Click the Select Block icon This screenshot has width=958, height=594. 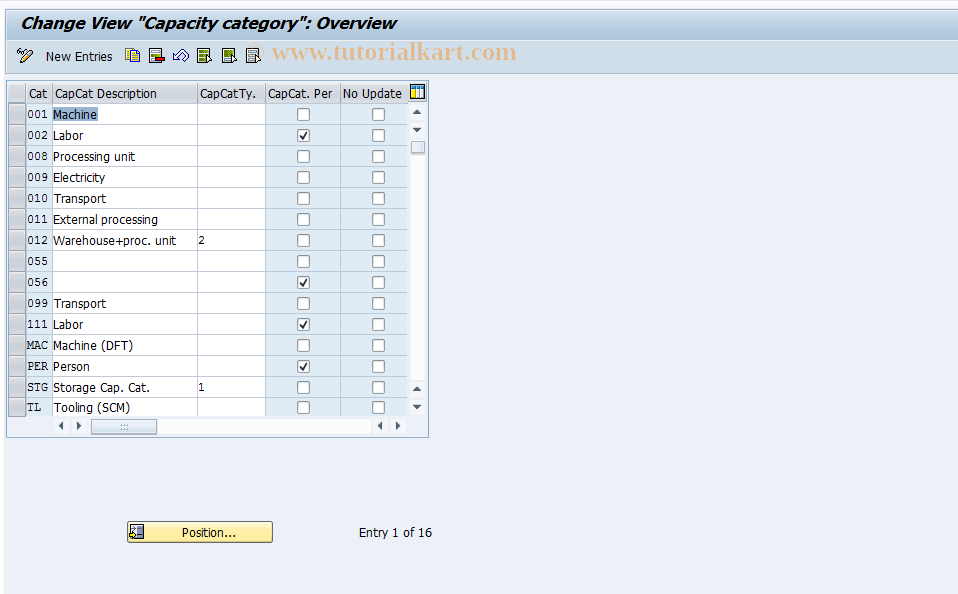[229, 56]
